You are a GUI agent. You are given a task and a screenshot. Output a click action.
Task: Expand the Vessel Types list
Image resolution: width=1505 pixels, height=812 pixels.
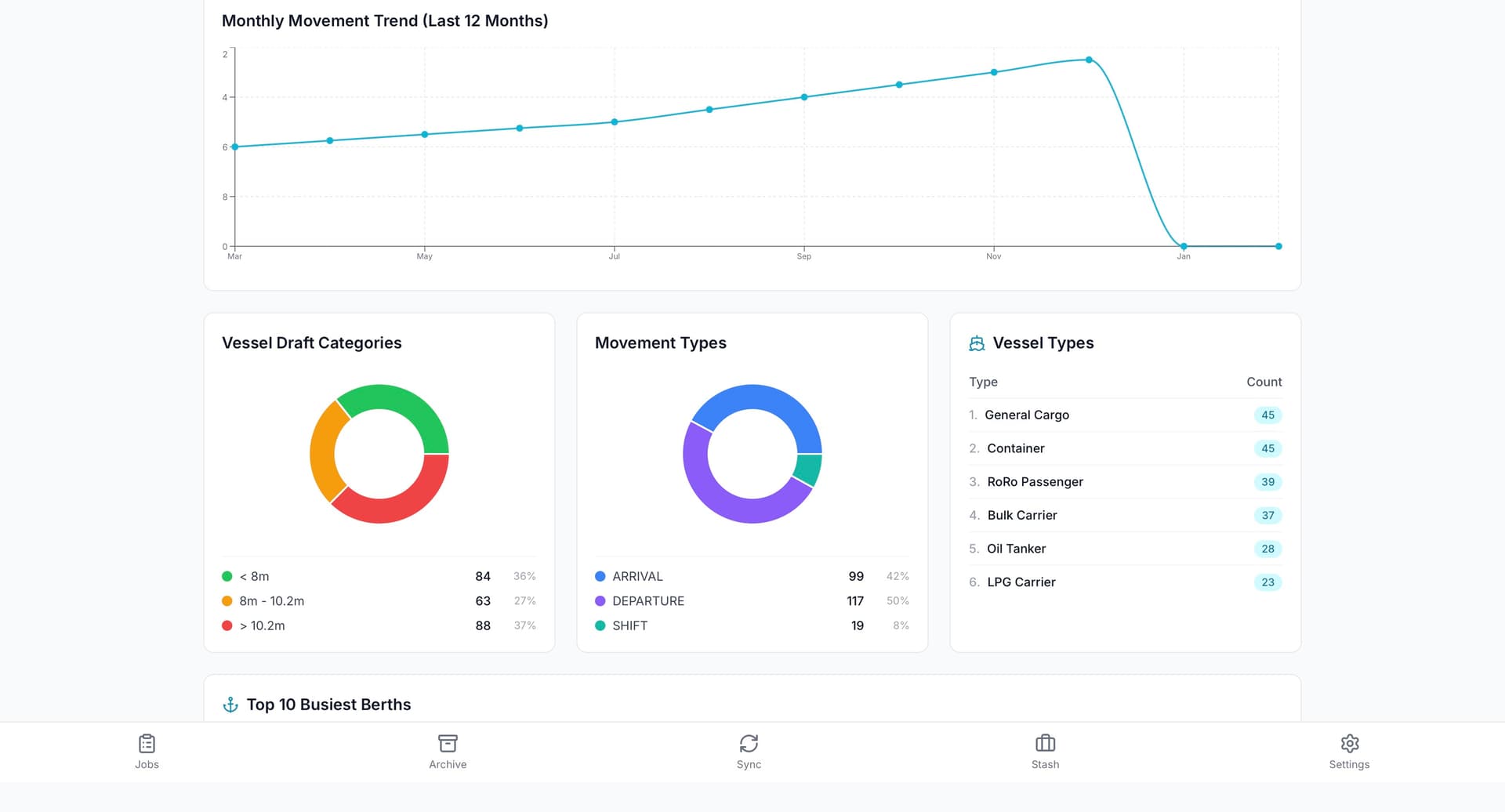pyautogui.click(x=1043, y=343)
